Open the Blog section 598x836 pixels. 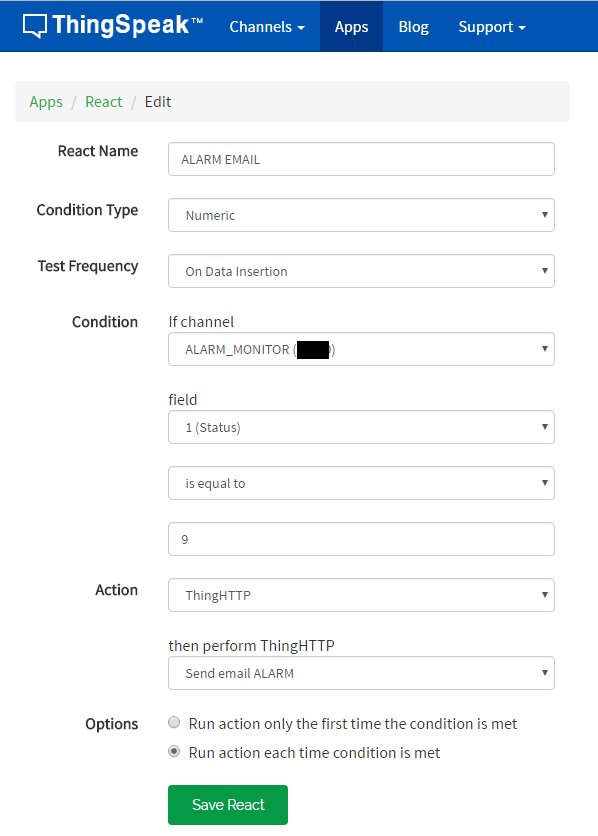click(x=413, y=27)
